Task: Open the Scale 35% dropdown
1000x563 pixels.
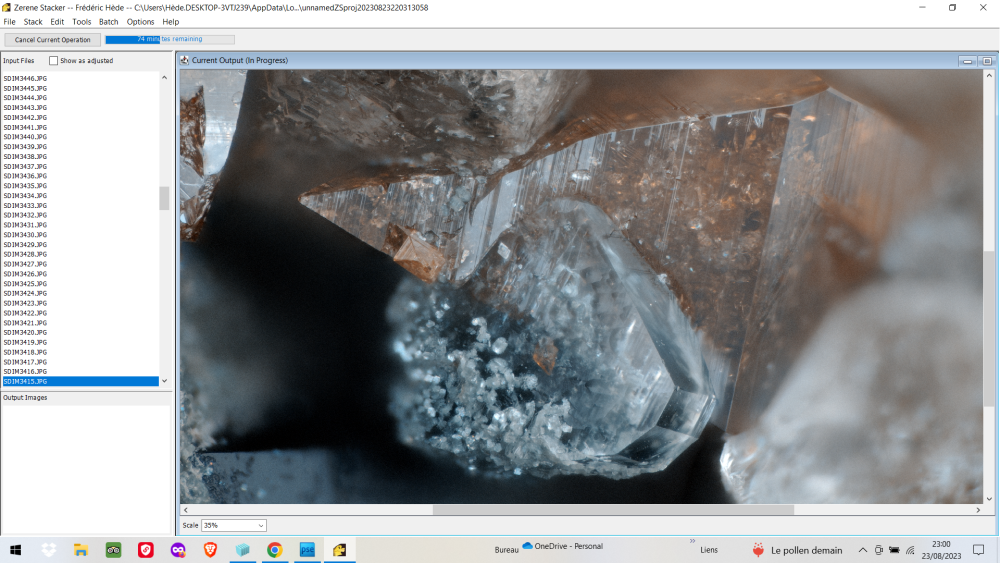Action: point(234,525)
